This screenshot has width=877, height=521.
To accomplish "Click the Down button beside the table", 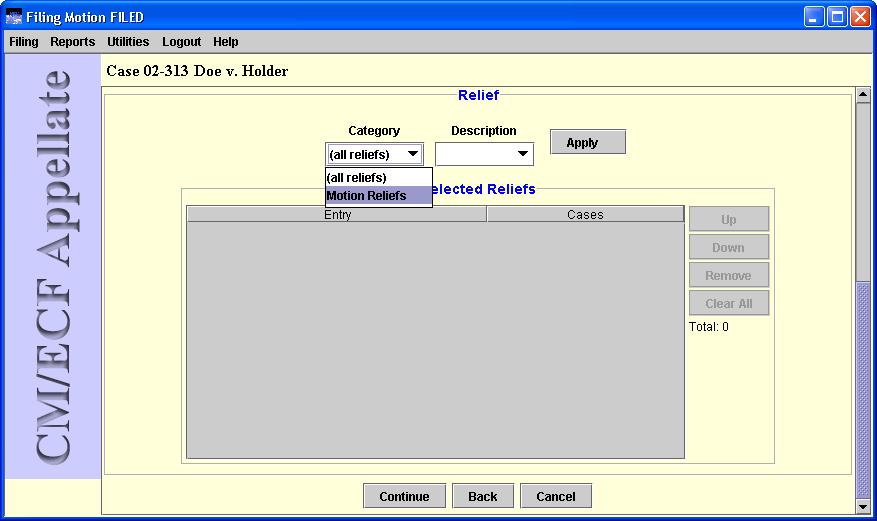I will tap(729, 247).
